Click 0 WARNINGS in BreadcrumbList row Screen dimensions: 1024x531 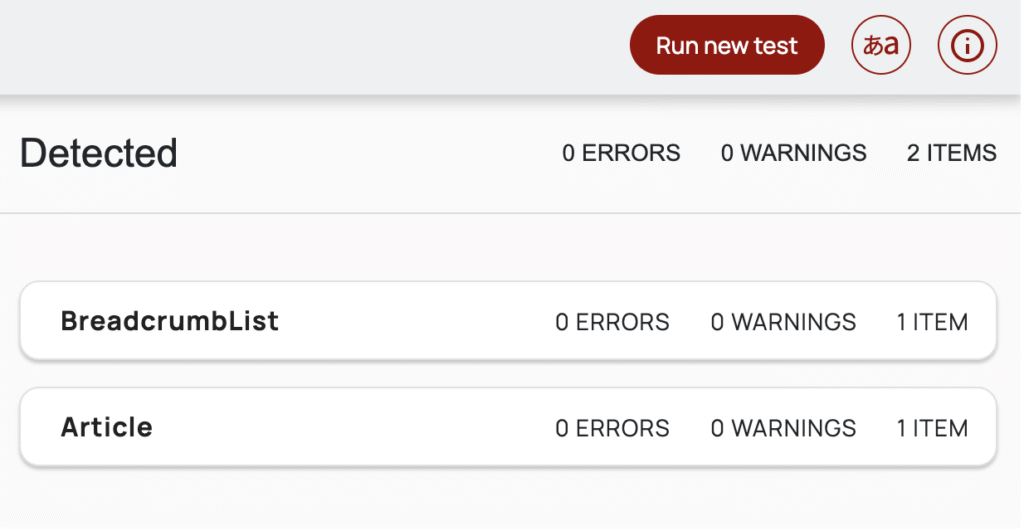tap(783, 322)
